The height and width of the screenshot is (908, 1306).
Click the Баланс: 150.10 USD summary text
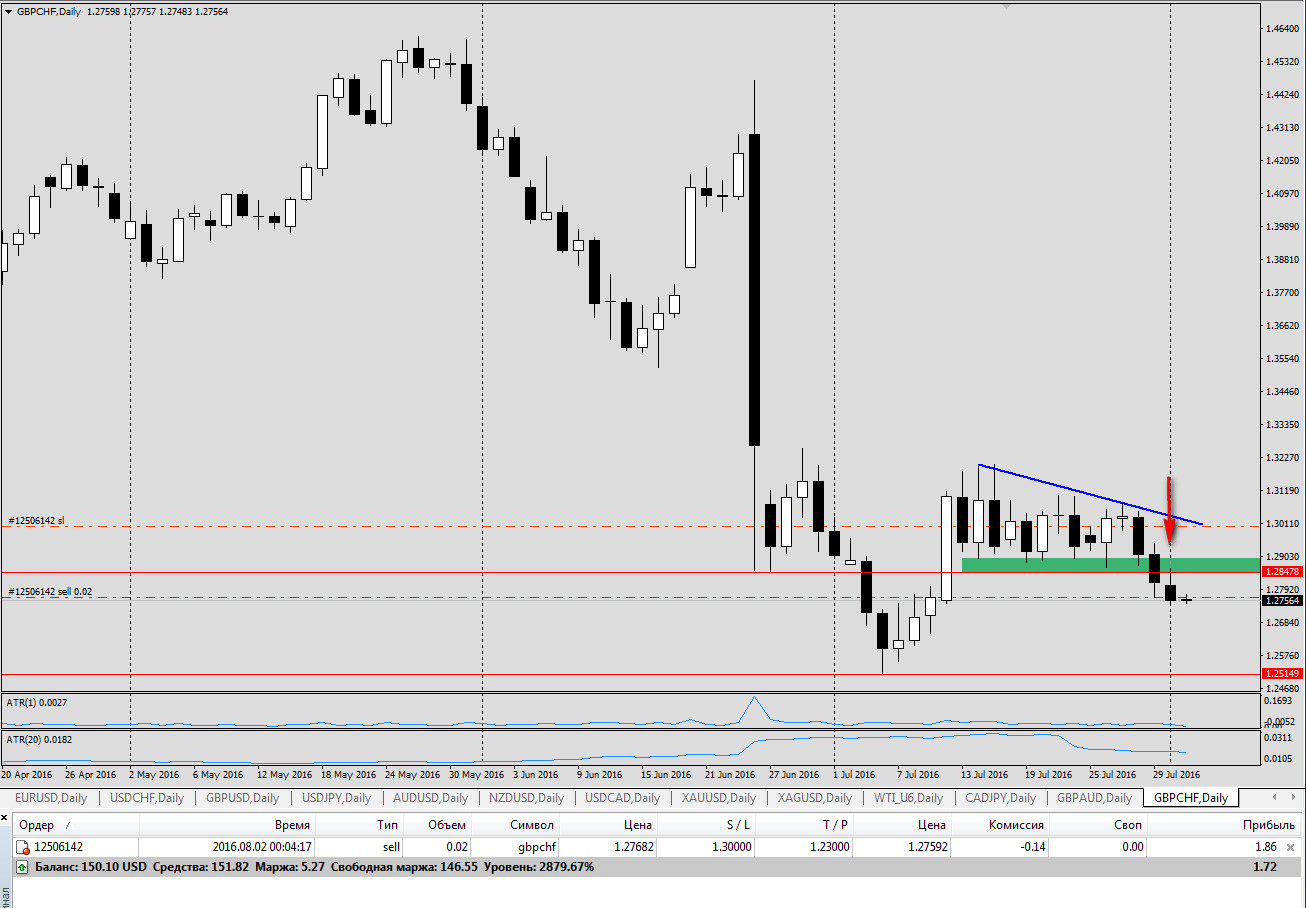click(91, 867)
